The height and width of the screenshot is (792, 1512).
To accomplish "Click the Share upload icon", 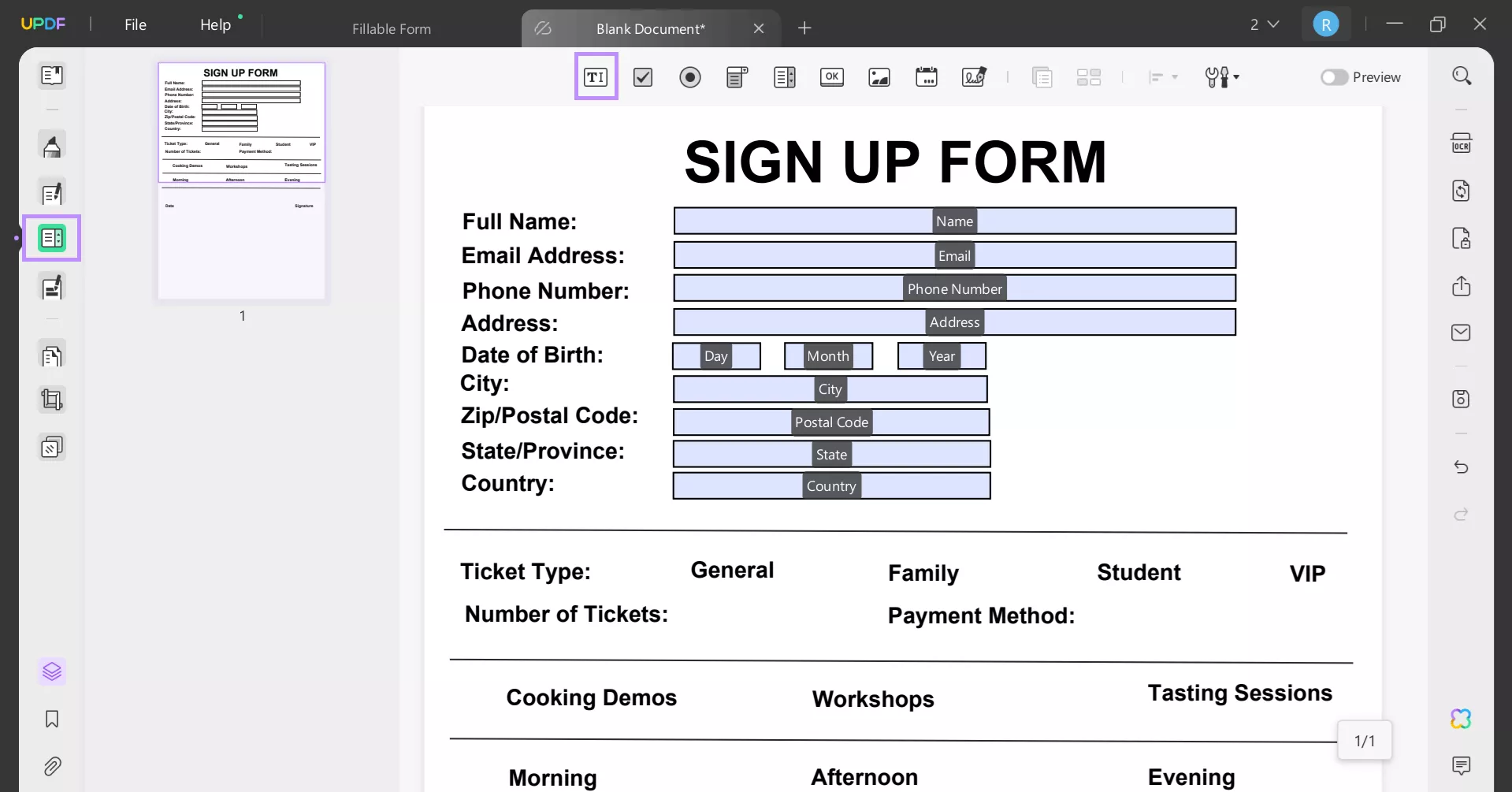I will 1461,285.
